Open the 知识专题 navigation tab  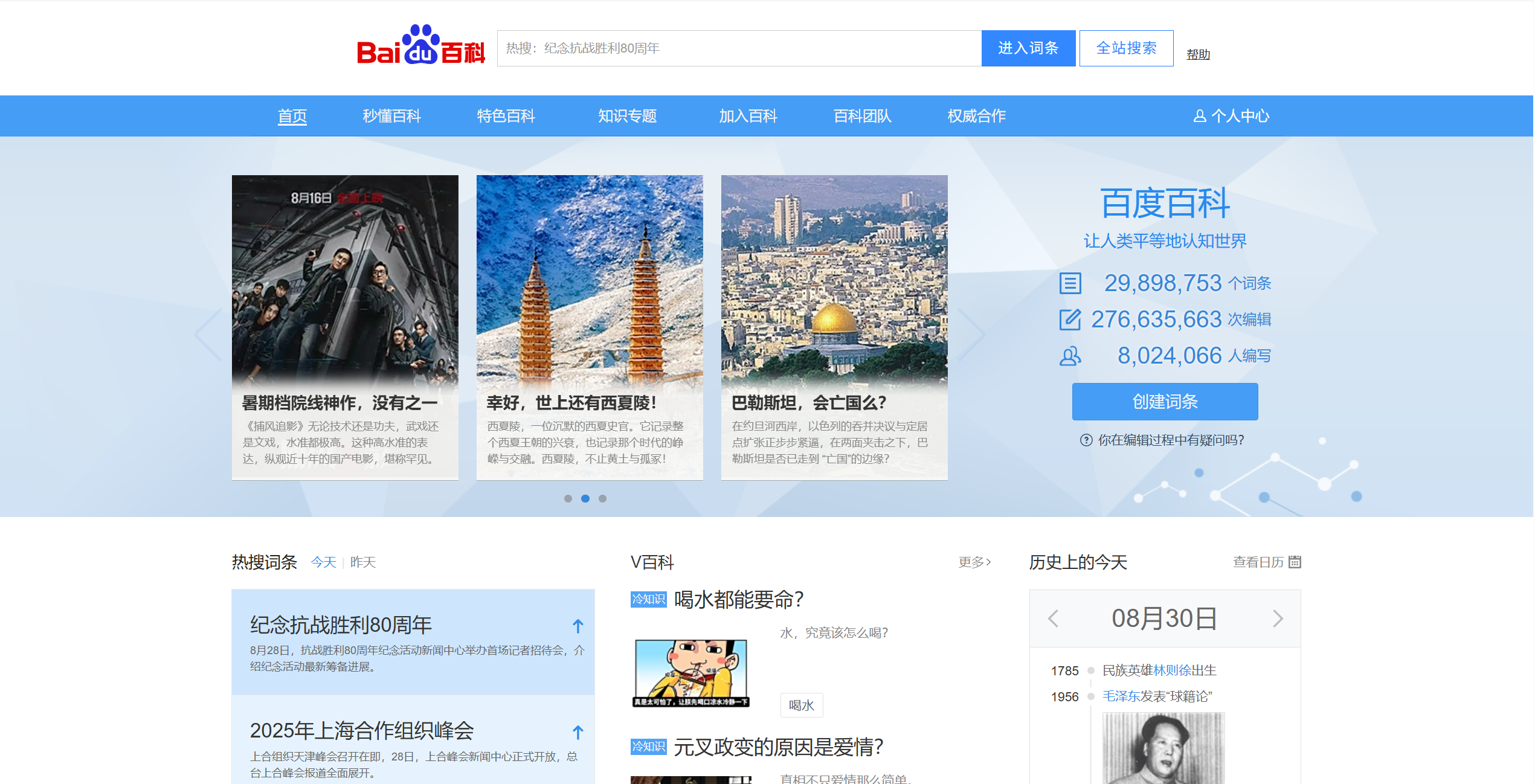point(627,116)
